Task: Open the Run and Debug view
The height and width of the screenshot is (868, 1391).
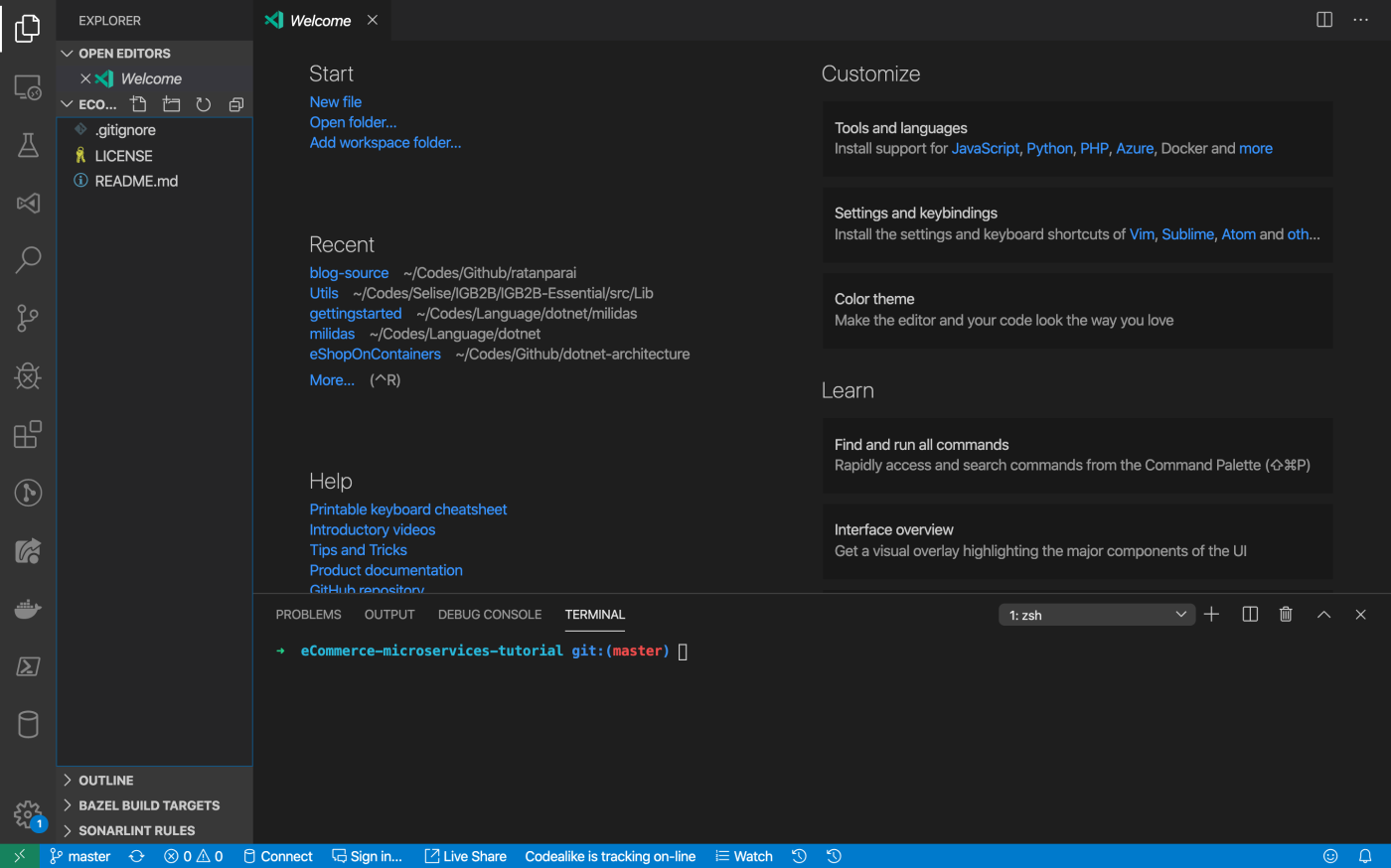Action: tap(27, 376)
